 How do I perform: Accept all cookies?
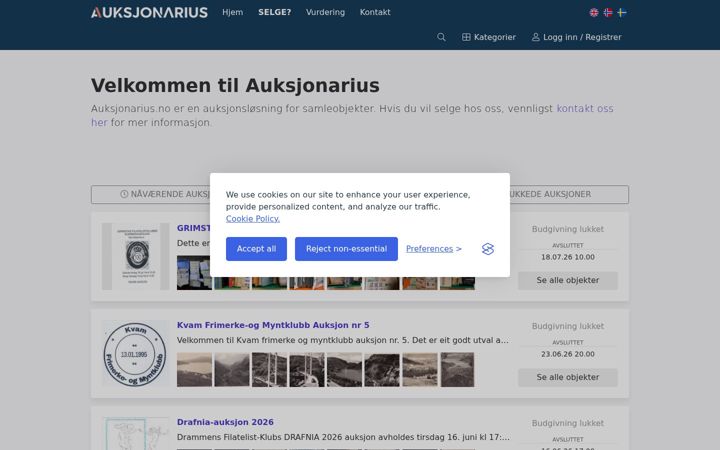click(256, 249)
